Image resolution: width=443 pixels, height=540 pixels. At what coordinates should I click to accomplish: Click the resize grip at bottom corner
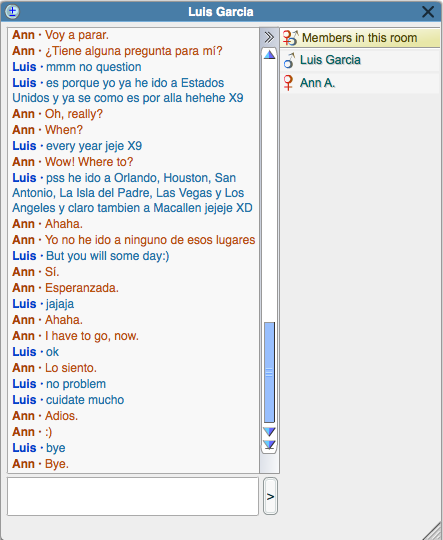tap(433, 530)
